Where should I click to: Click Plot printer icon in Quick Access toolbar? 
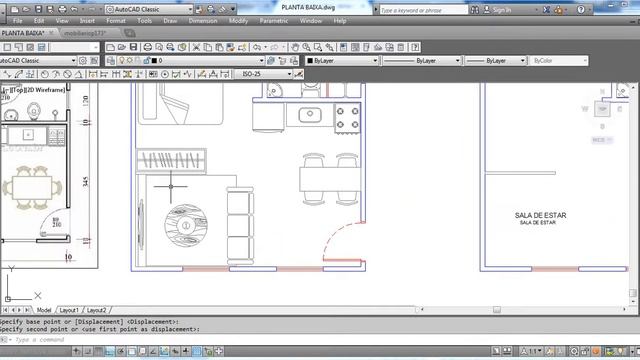click(x=62, y=9)
